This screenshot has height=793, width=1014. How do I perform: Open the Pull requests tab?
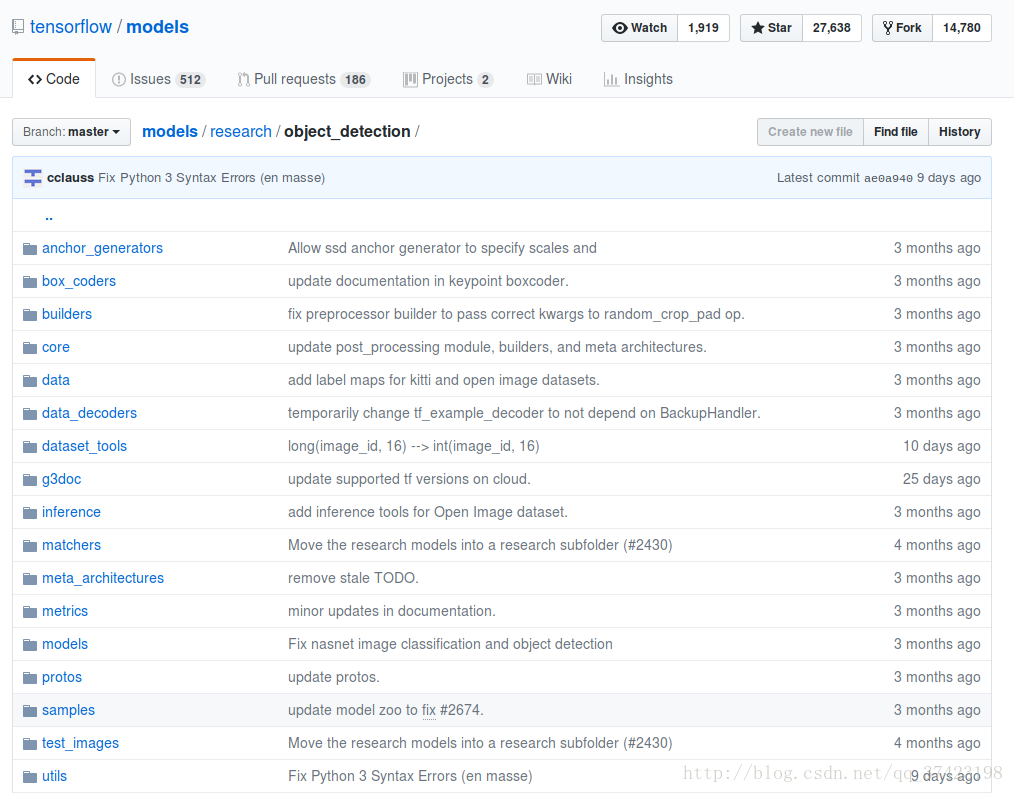coord(303,80)
